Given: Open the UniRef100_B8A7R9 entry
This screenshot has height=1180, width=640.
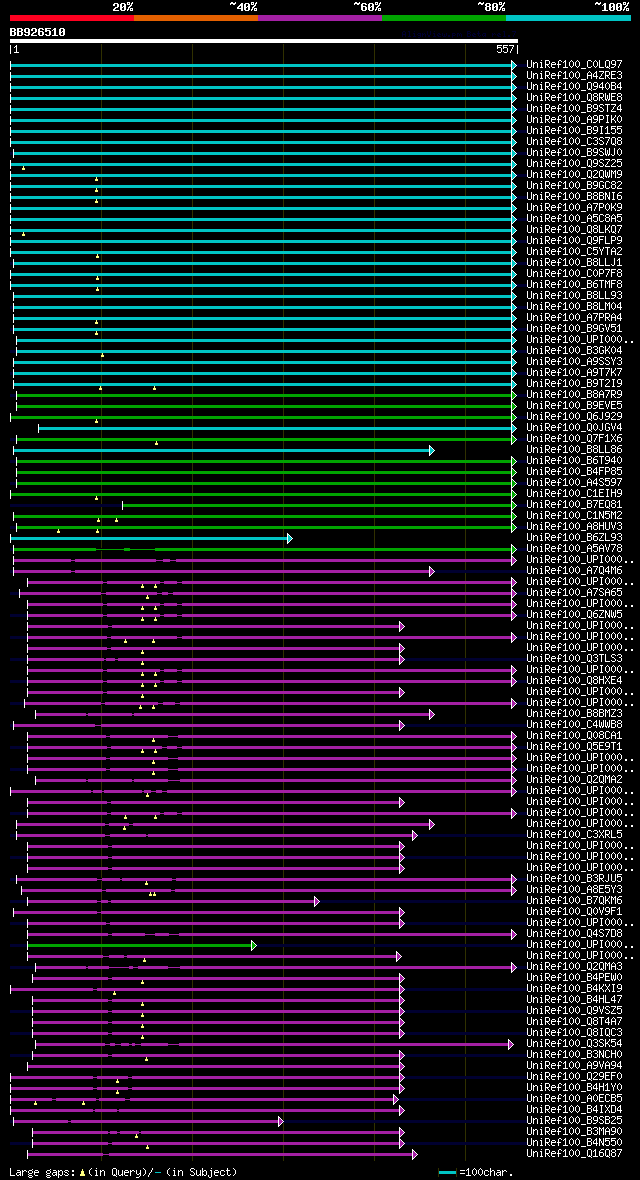Looking at the screenshot, I should (574, 394).
